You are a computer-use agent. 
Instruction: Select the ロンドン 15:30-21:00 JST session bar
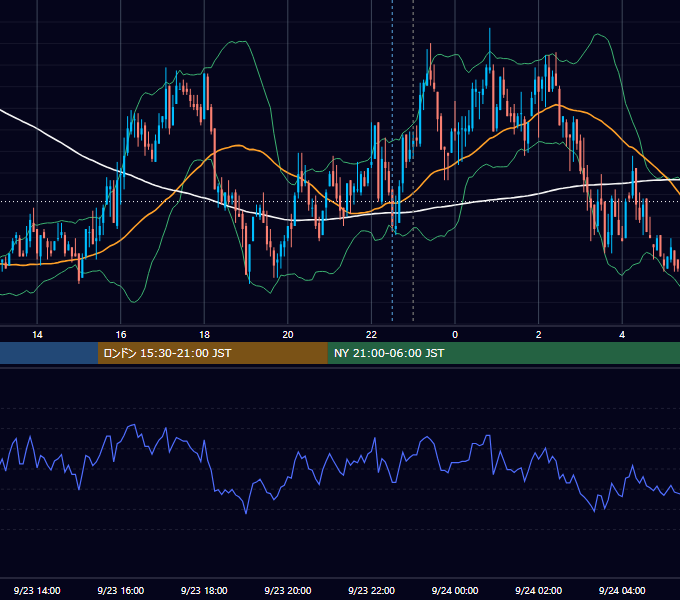[212, 353]
